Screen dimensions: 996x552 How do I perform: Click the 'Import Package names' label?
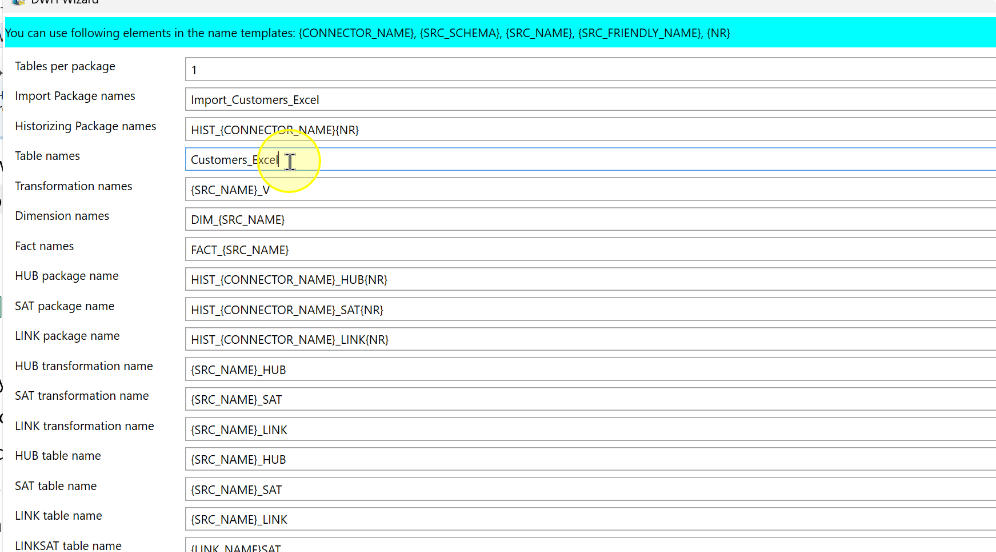coord(75,96)
